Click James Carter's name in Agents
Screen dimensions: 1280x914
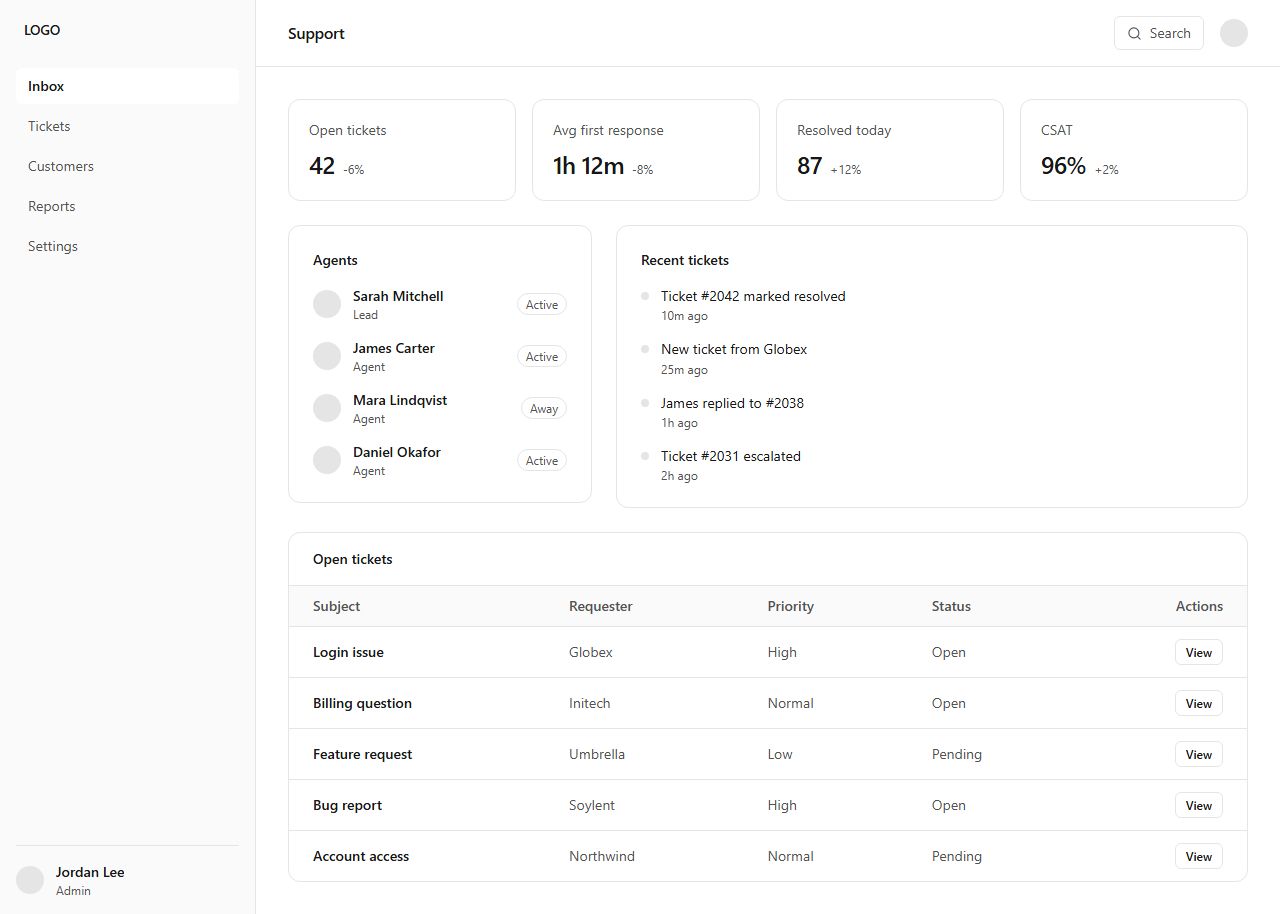(394, 348)
